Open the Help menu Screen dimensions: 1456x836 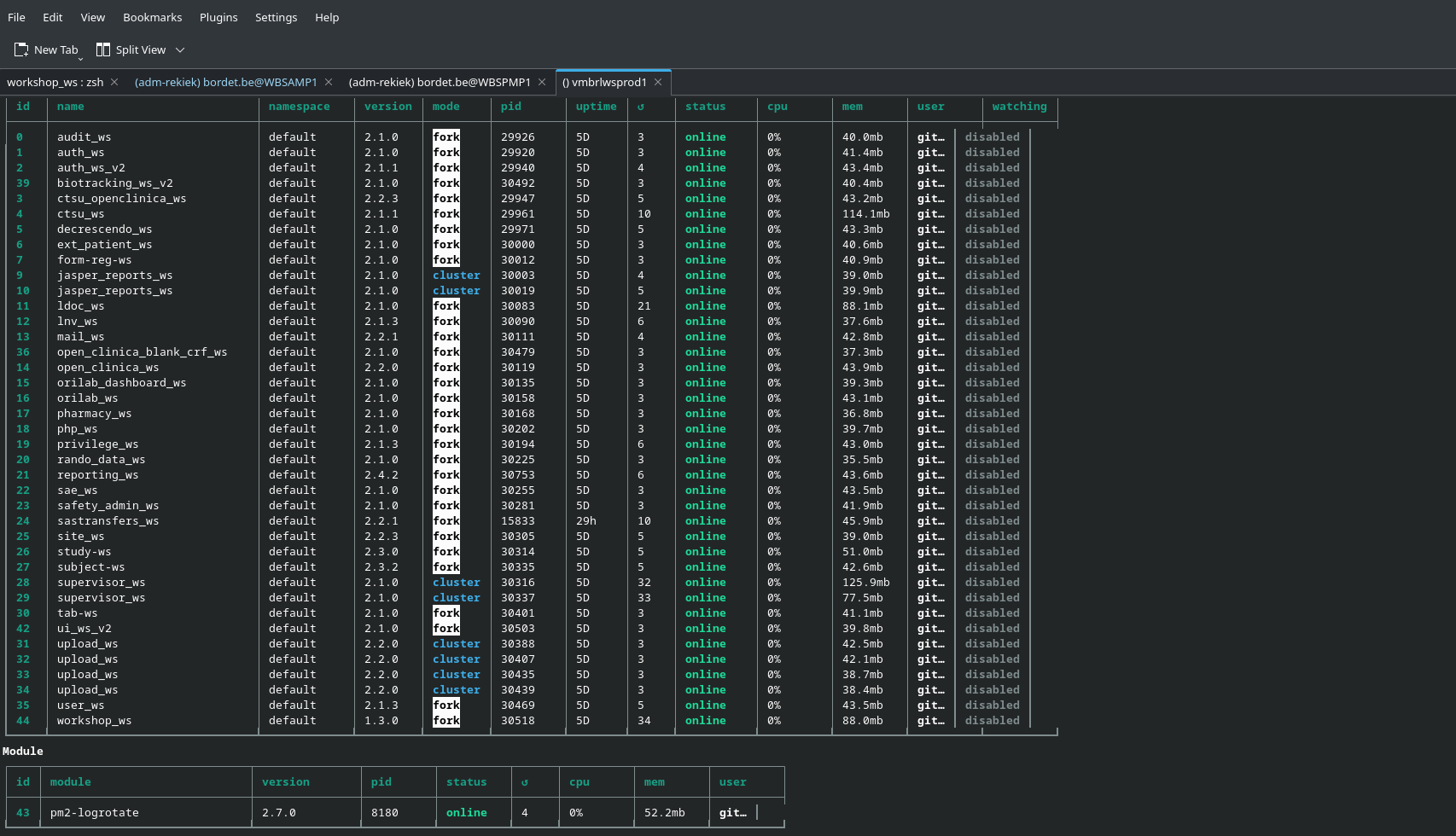(x=327, y=17)
